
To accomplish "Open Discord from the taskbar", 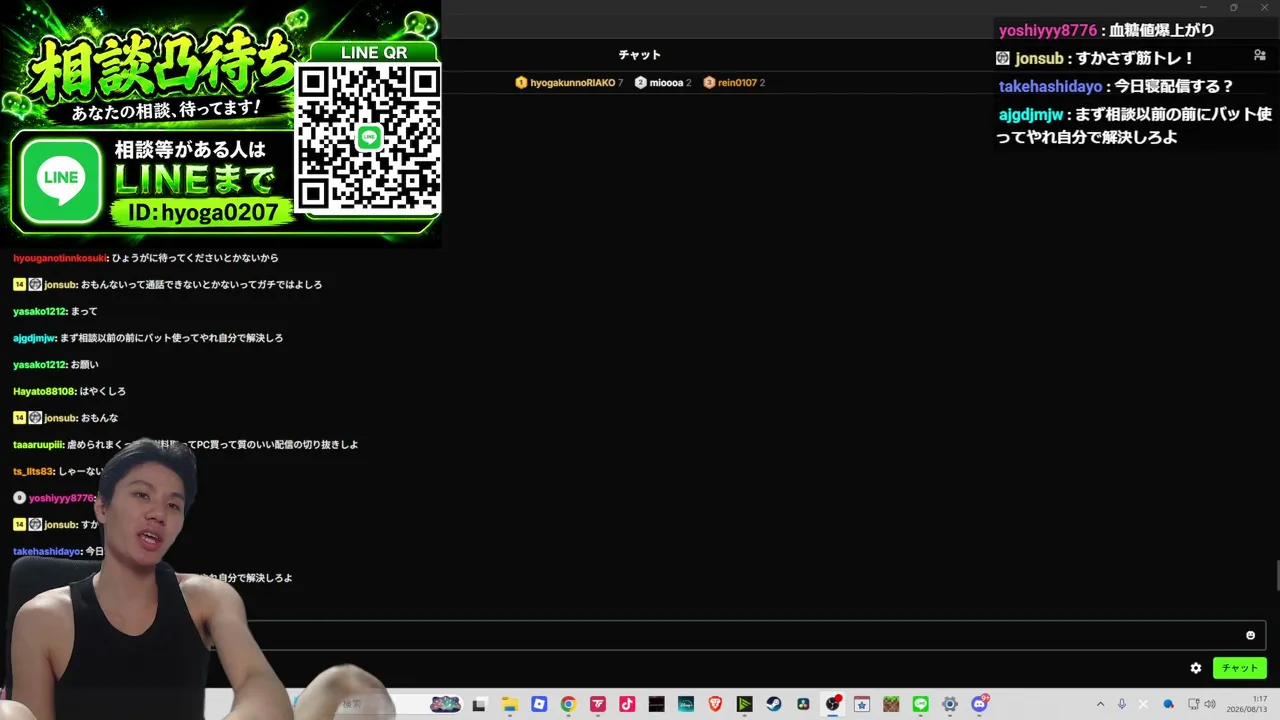I will (980, 704).
